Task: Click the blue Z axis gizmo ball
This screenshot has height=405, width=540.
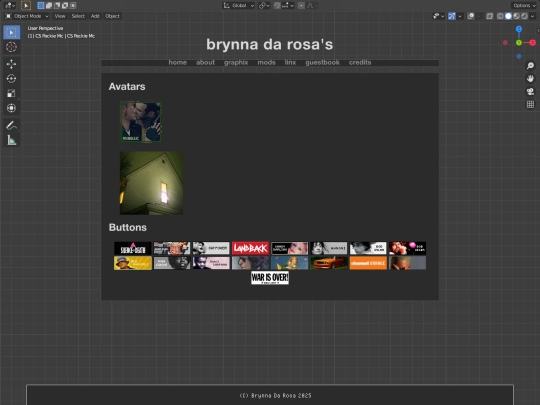Action: (x=519, y=29)
